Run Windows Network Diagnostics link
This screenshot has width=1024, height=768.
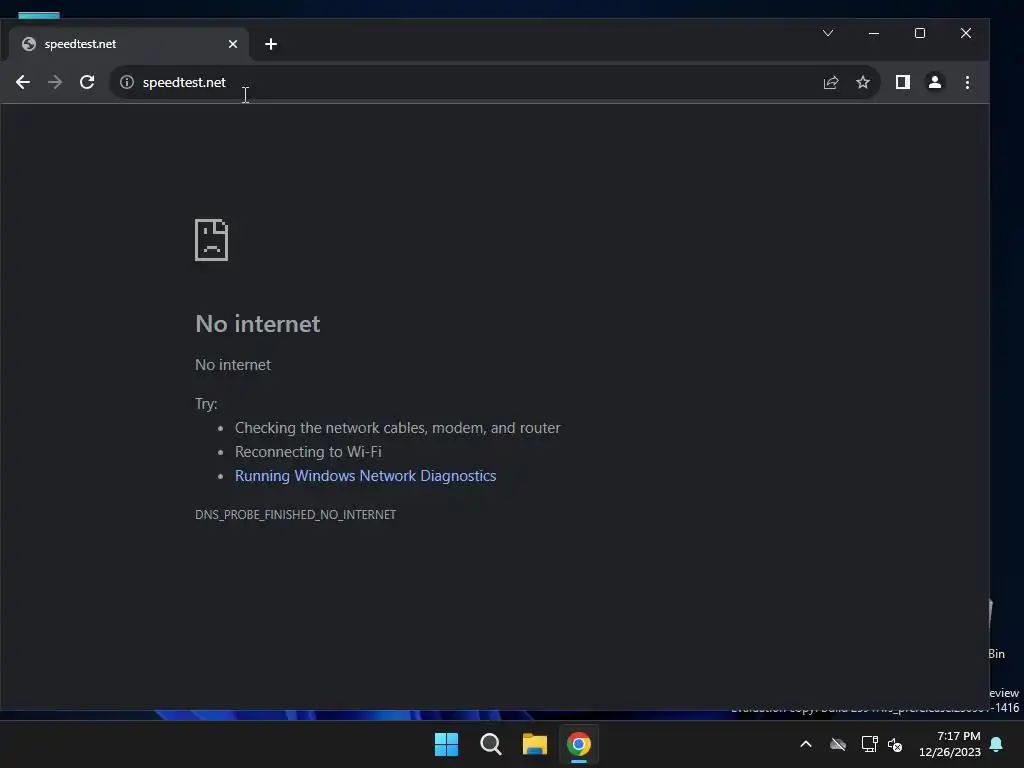[x=366, y=475]
